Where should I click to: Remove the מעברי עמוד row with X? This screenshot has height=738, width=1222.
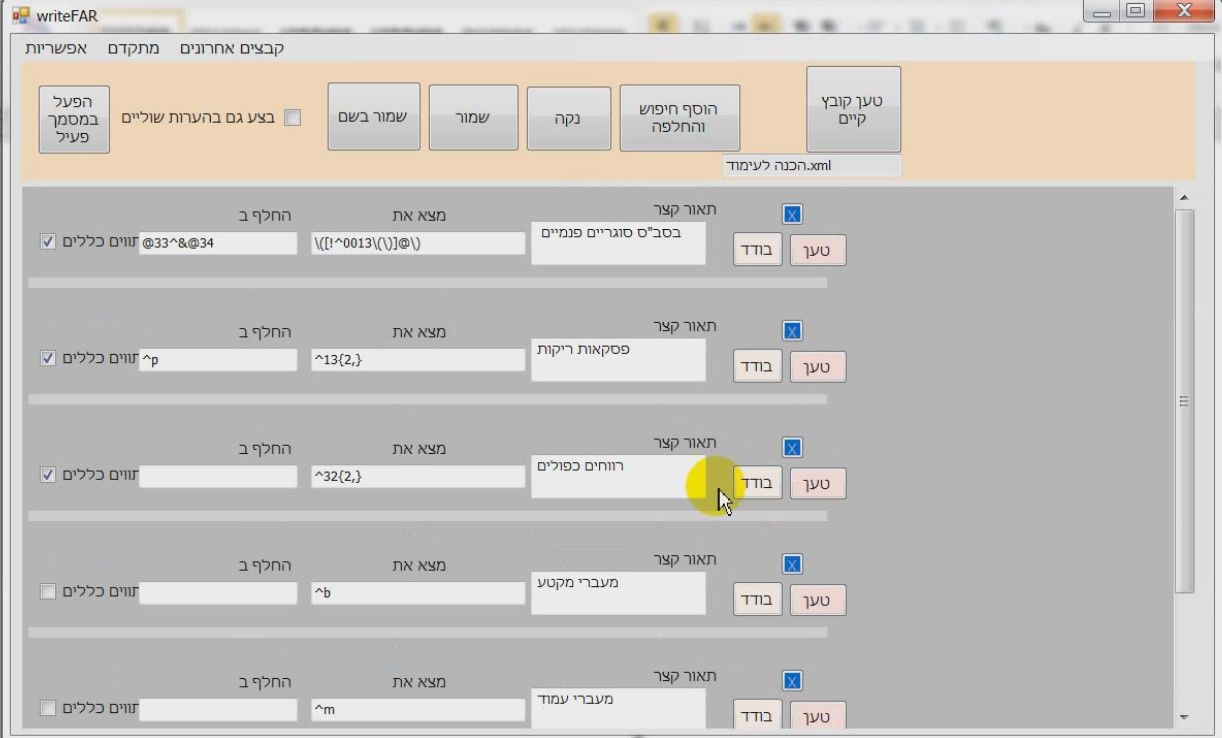(x=792, y=682)
